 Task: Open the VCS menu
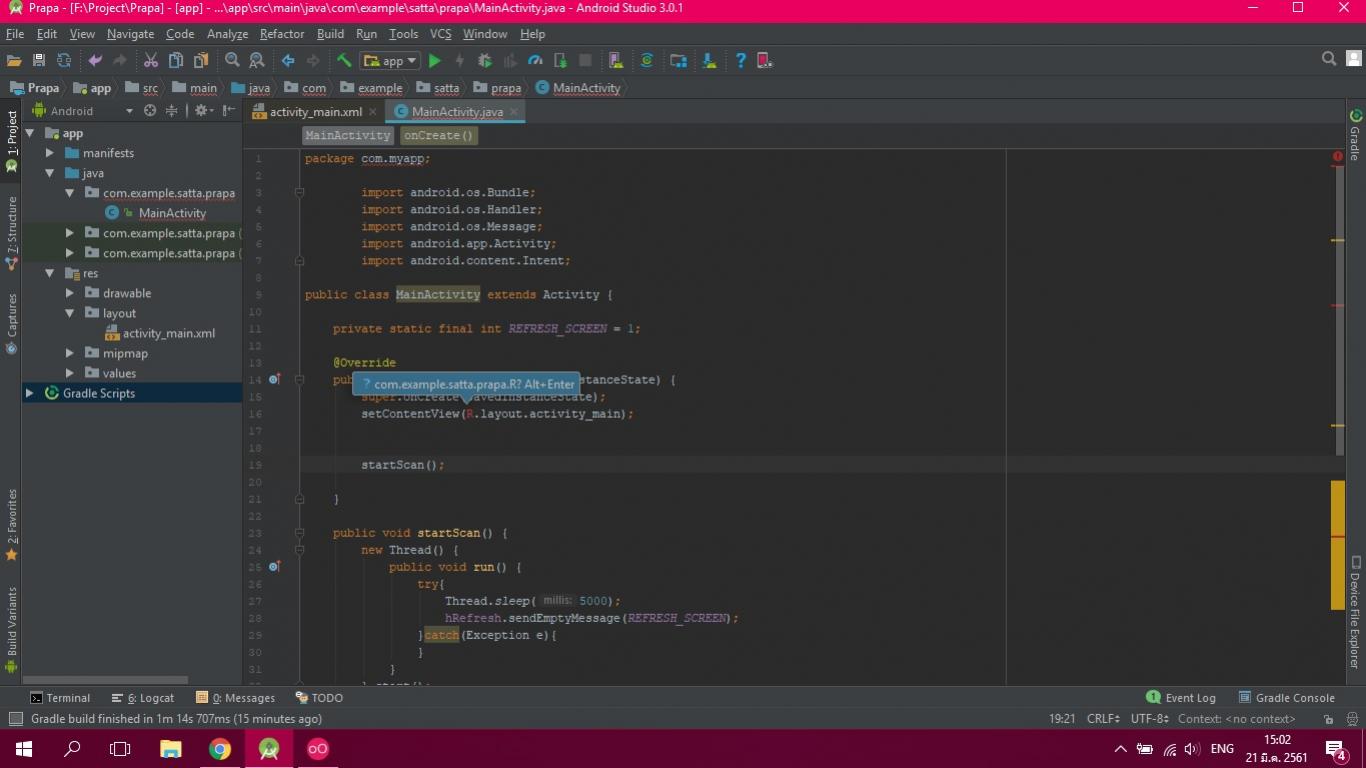click(441, 34)
